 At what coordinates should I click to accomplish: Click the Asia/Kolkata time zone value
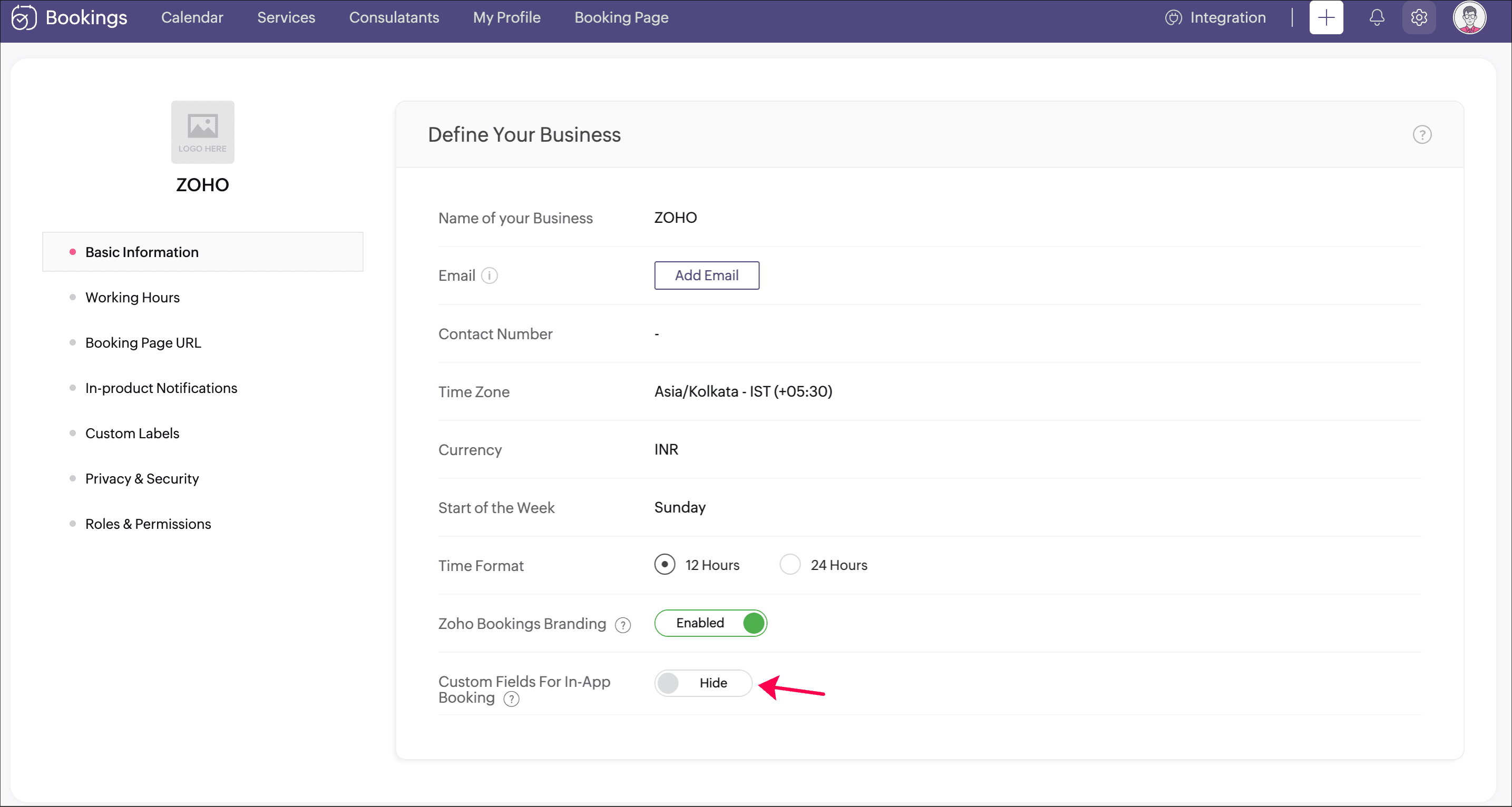(743, 391)
